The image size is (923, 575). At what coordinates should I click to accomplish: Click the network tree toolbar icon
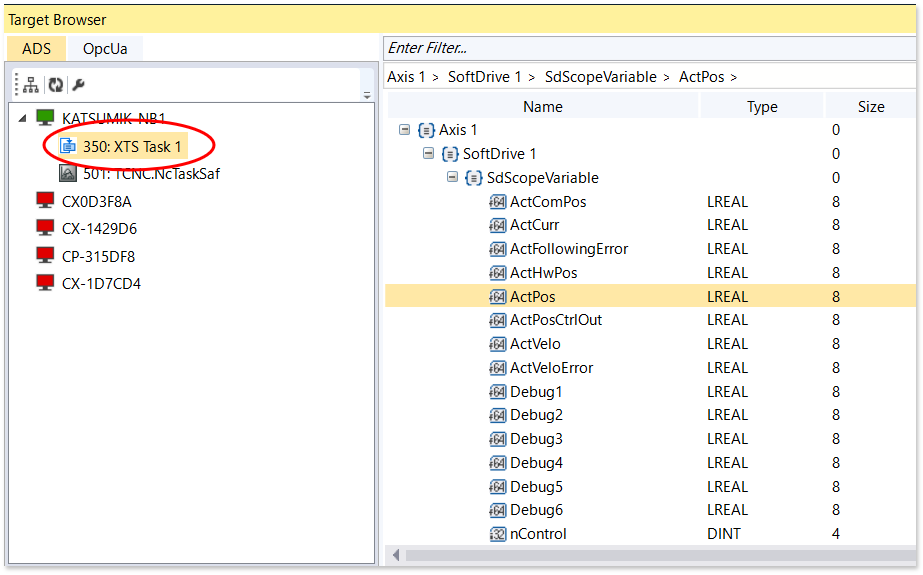[x=31, y=85]
